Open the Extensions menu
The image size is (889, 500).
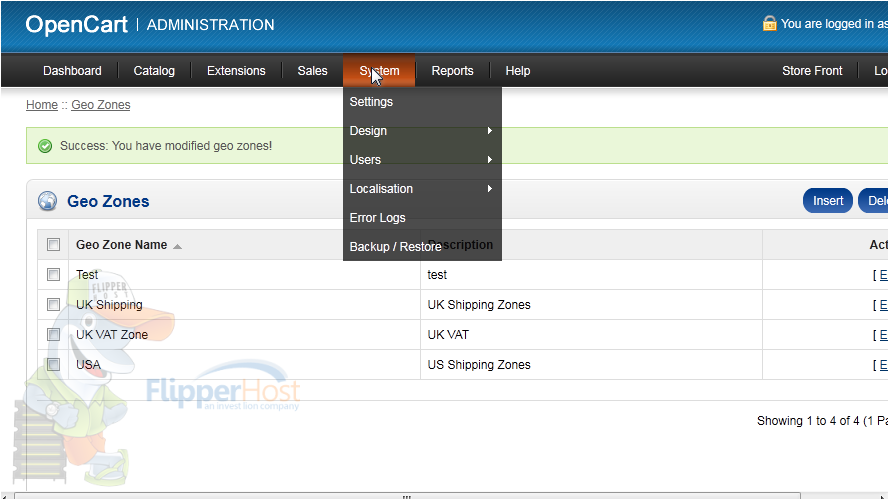[x=236, y=71]
